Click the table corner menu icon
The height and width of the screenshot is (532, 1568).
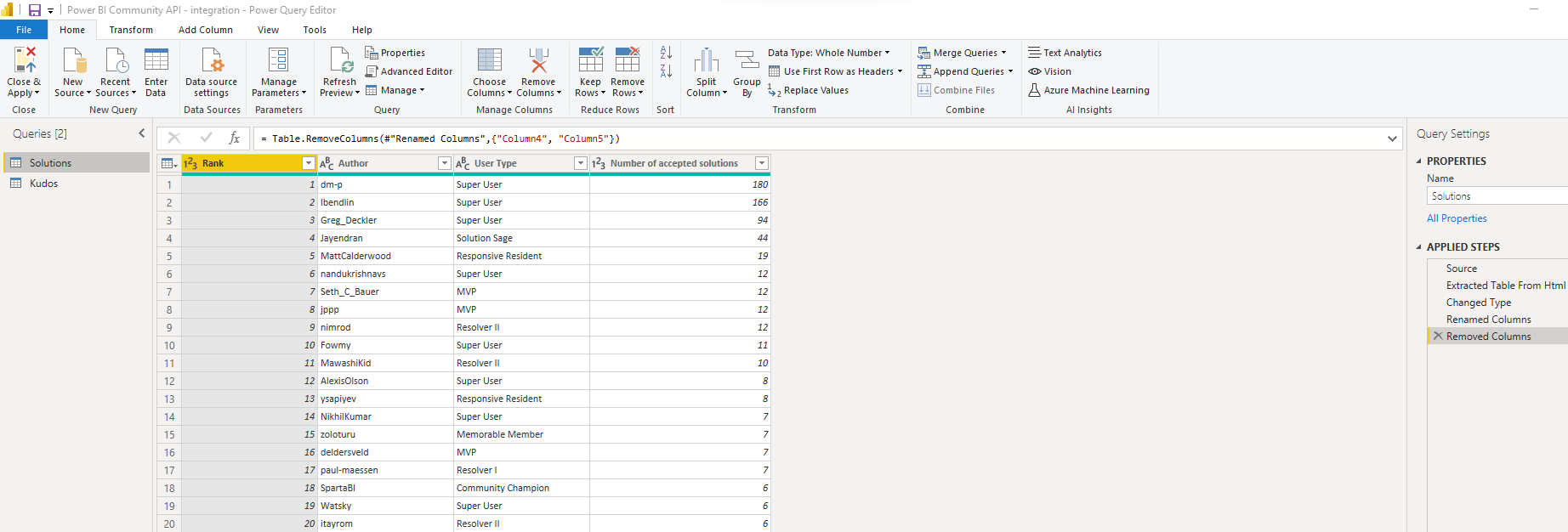[169, 163]
